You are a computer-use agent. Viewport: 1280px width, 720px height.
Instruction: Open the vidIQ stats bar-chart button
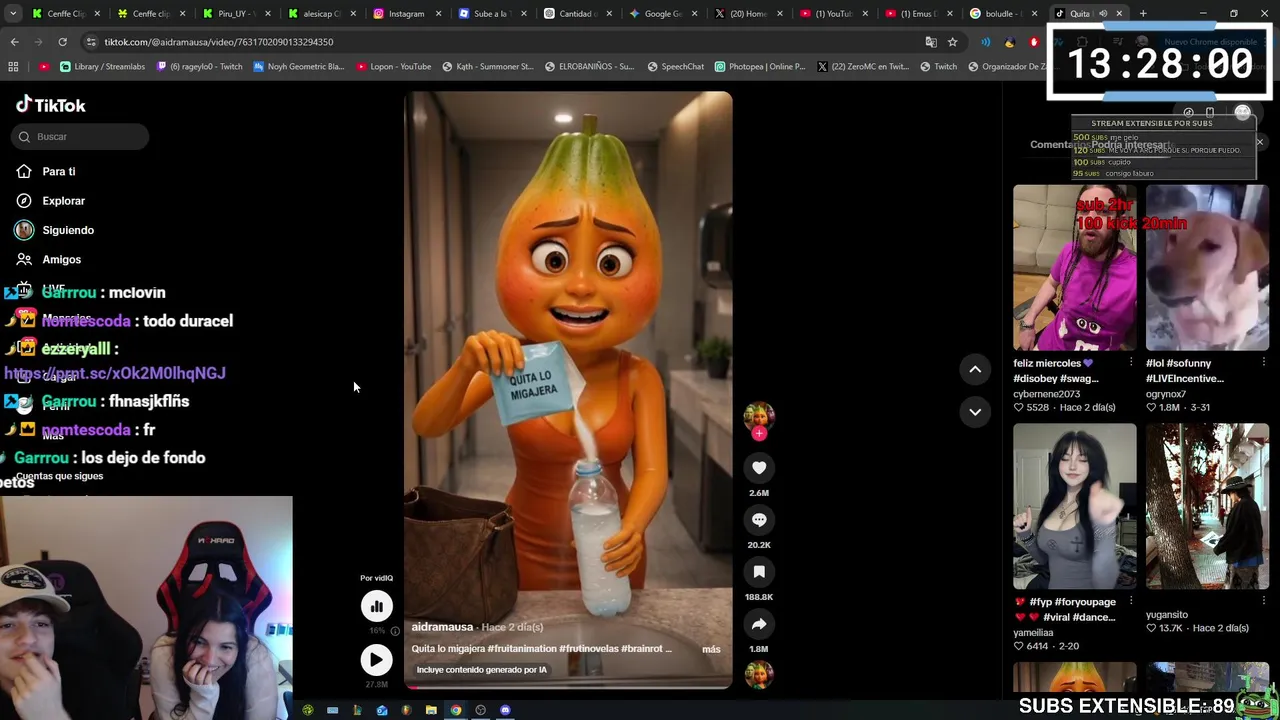coord(377,606)
